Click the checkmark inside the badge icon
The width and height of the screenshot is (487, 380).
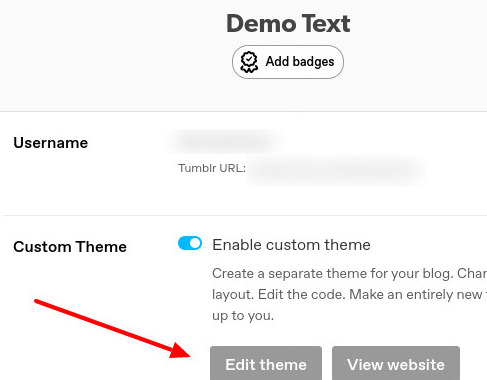pyautogui.click(x=249, y=59)
